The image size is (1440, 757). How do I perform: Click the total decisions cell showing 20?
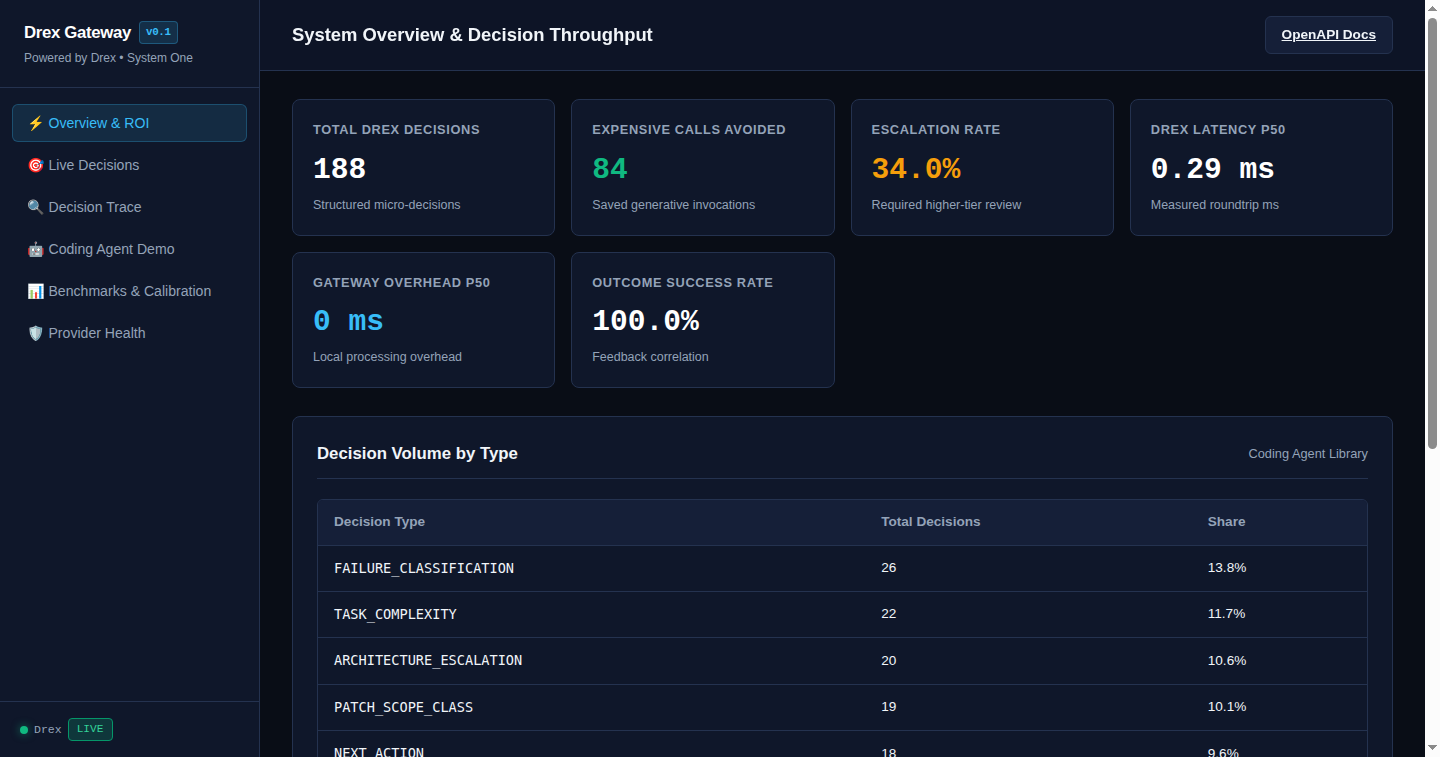(x=888, y=661)
